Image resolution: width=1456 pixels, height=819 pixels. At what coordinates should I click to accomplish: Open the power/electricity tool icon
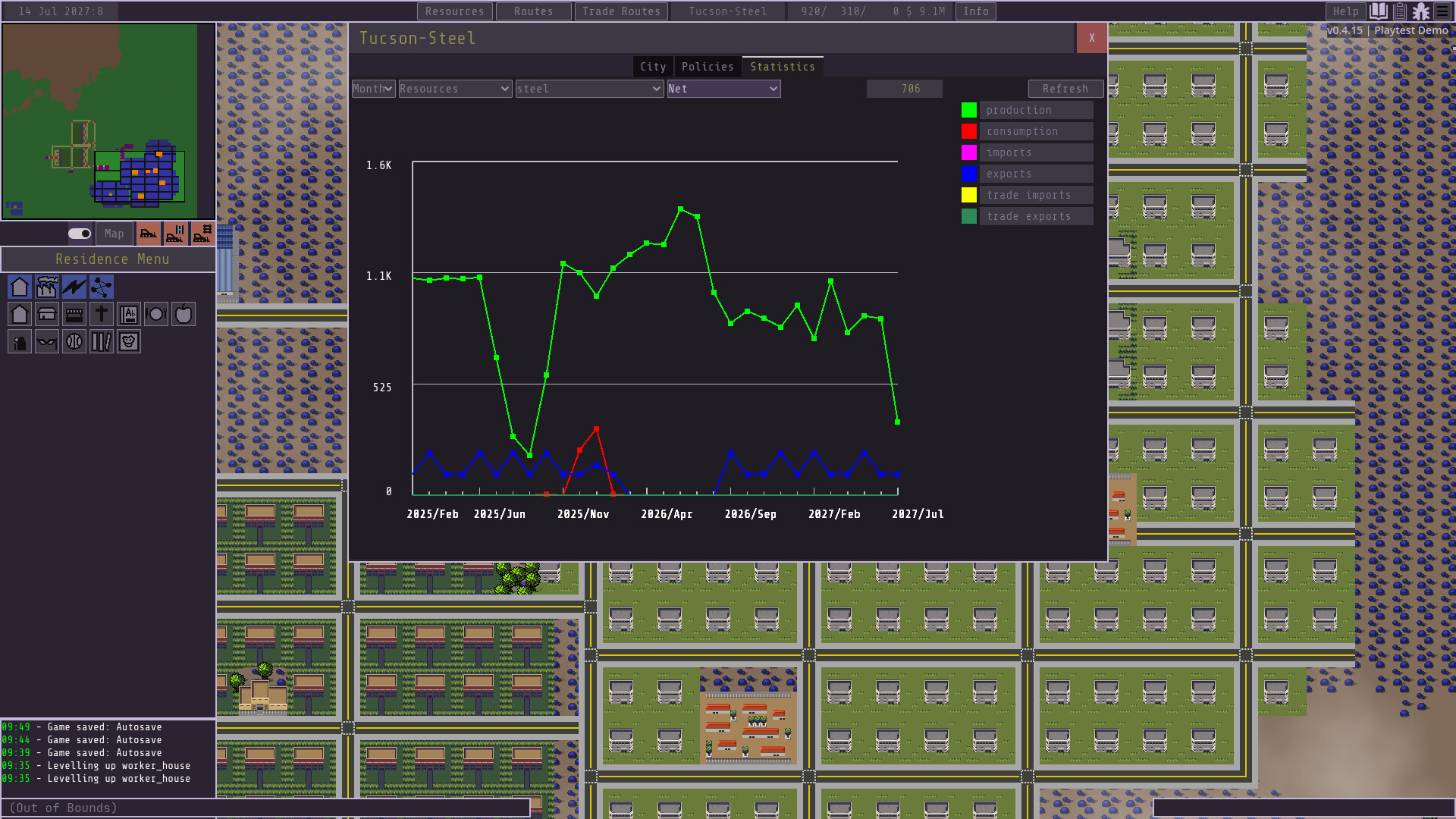pyautogui.click(x=74, y=287)
